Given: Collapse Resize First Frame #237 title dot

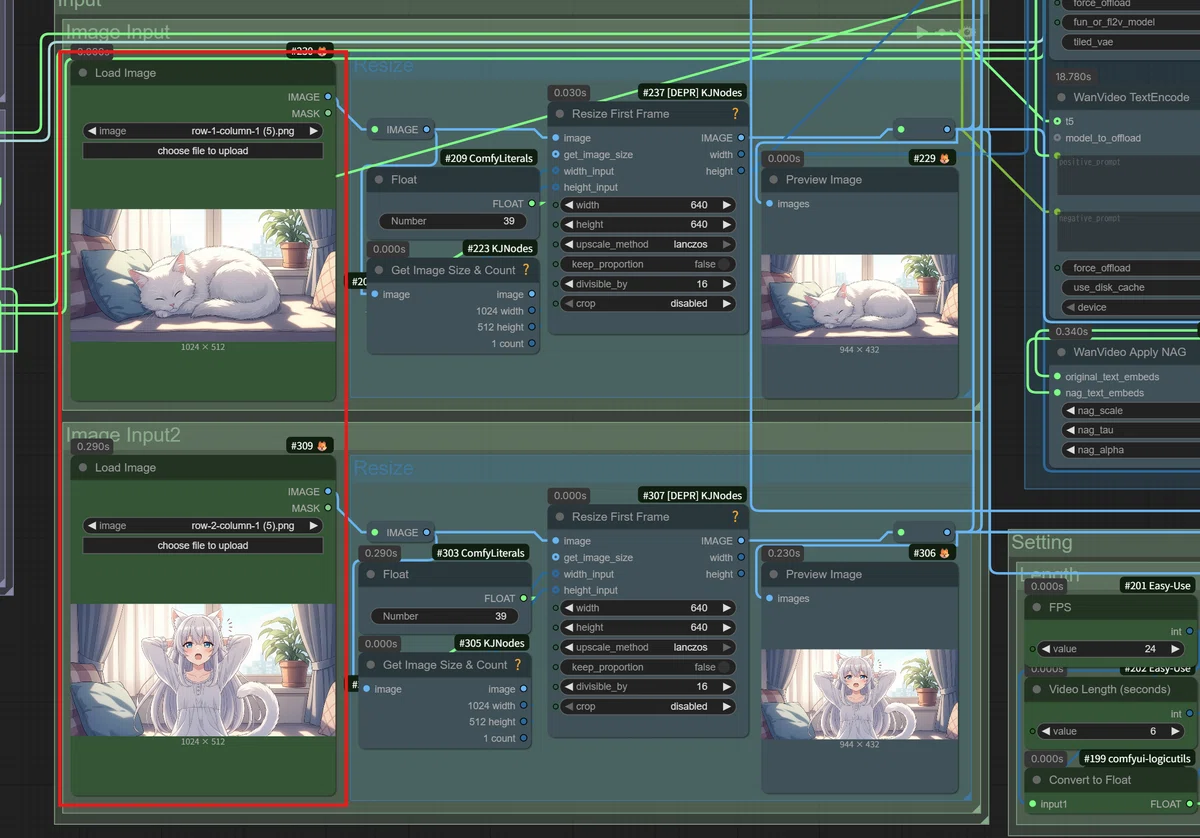Looking at the screenshot, I should [x=560, y=114].
